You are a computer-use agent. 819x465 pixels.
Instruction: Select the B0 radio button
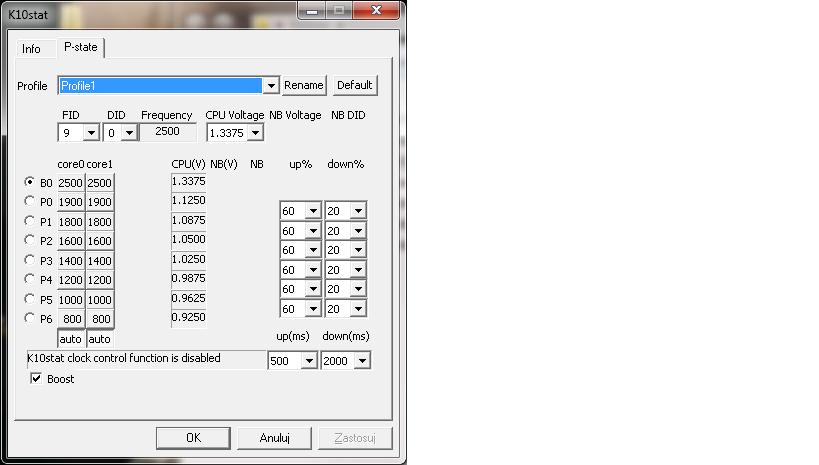coord(30,182)
